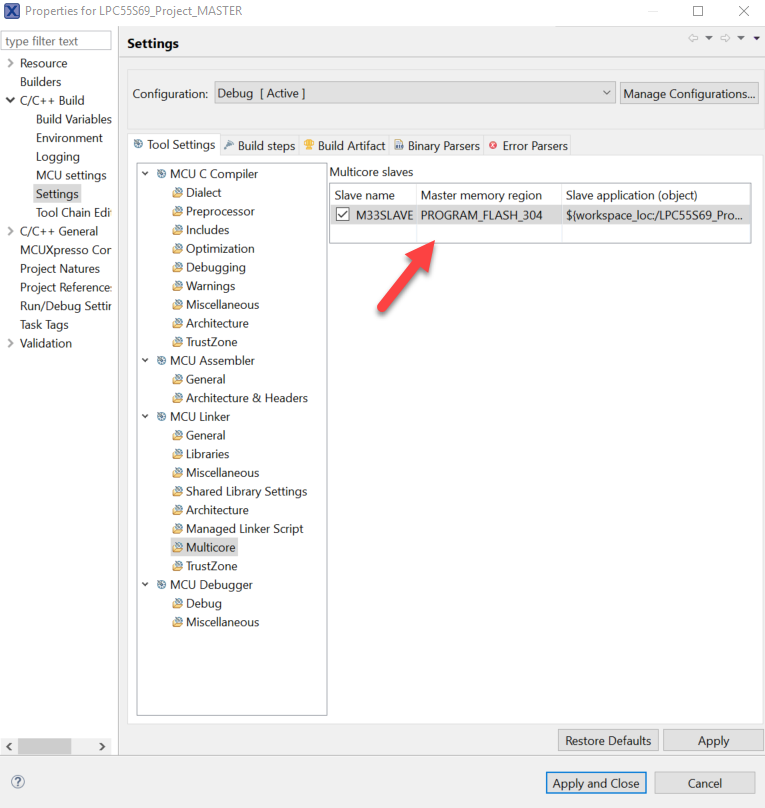Image resolution: width=765 pixels, height=808 pixels.
Task: Click the MCU Linker tool icon
Action: pyautogui.click(x=161, y=416)
